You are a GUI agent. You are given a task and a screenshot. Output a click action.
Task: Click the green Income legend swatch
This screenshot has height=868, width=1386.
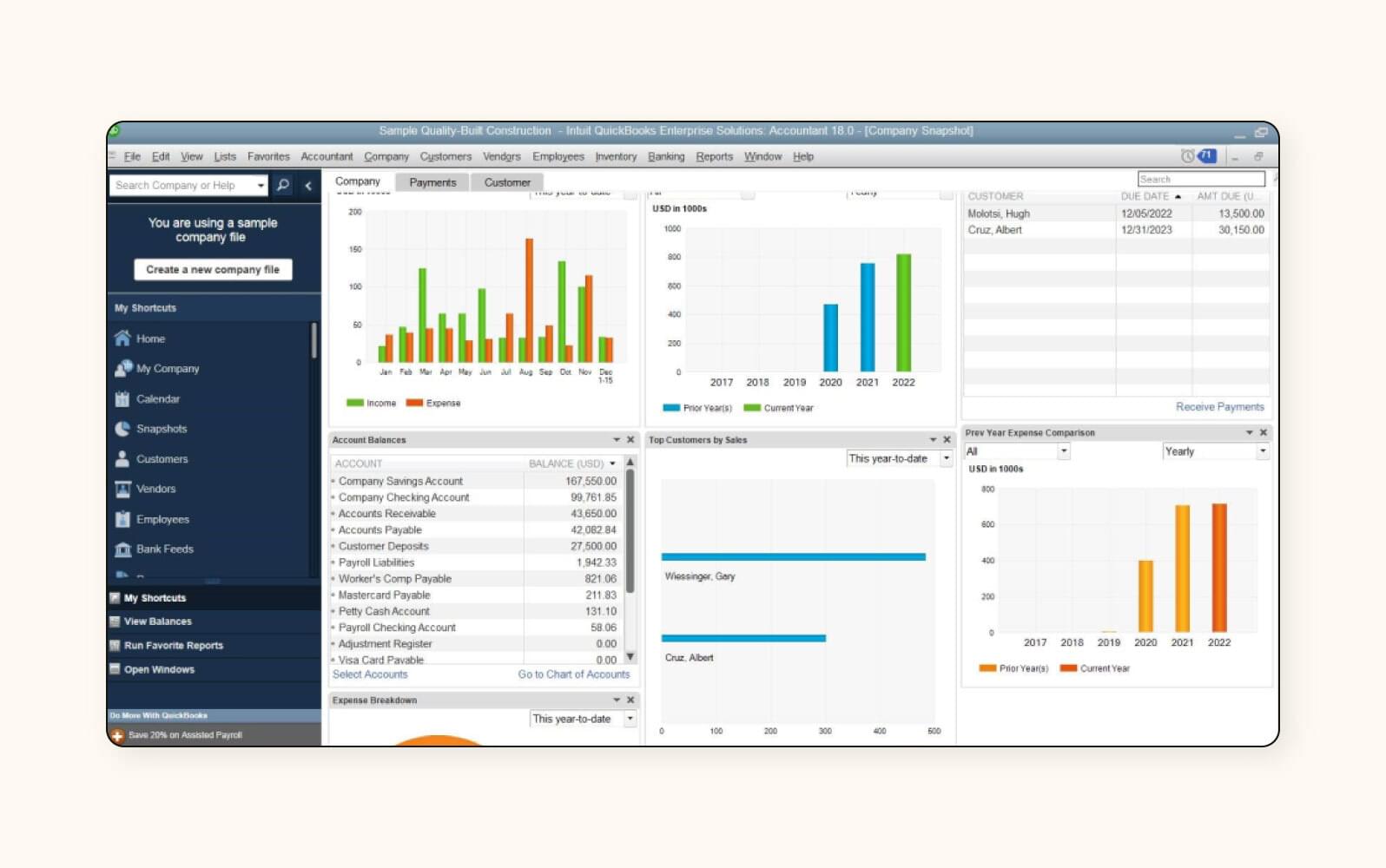[x=354, y=403]
